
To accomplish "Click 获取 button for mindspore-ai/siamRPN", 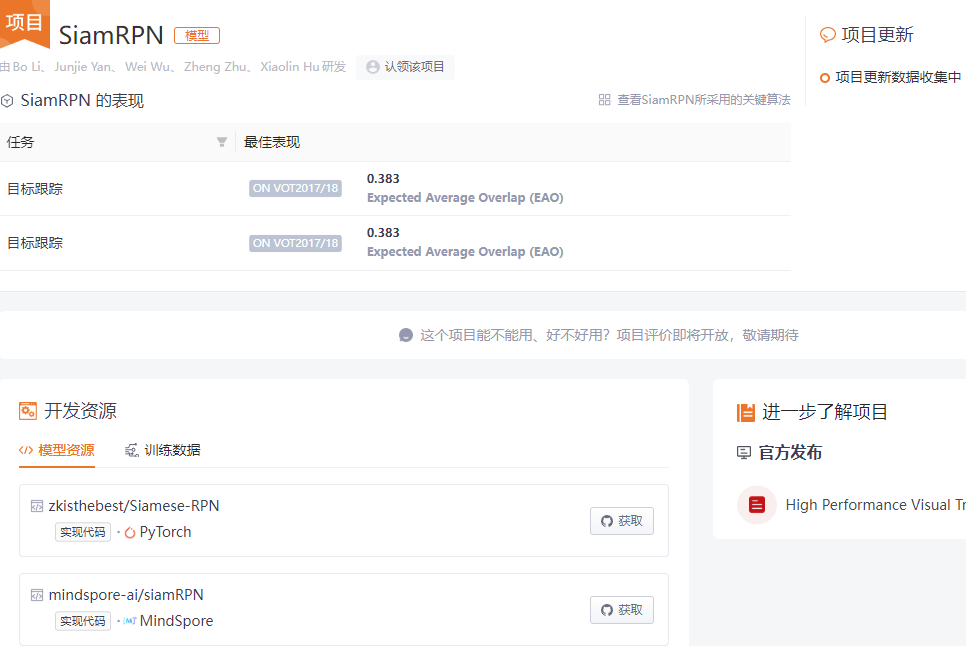I will tap(622, 610).
